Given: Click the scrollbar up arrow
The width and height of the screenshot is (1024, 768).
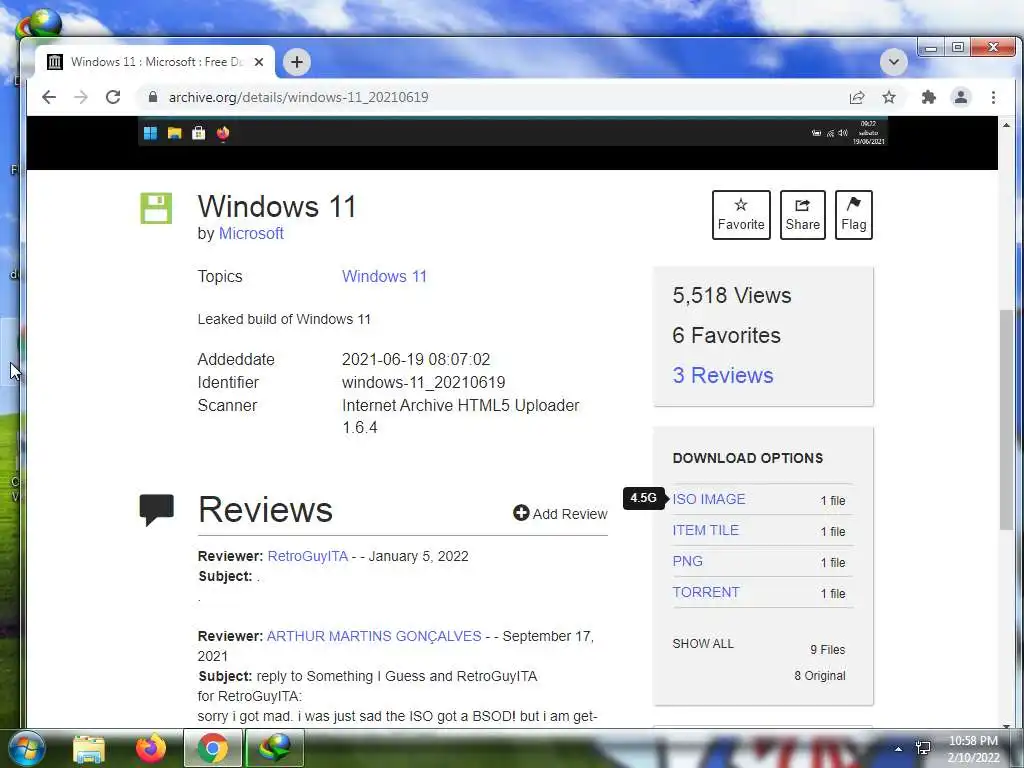Looking at the screenshot, I should (1006, 124).
